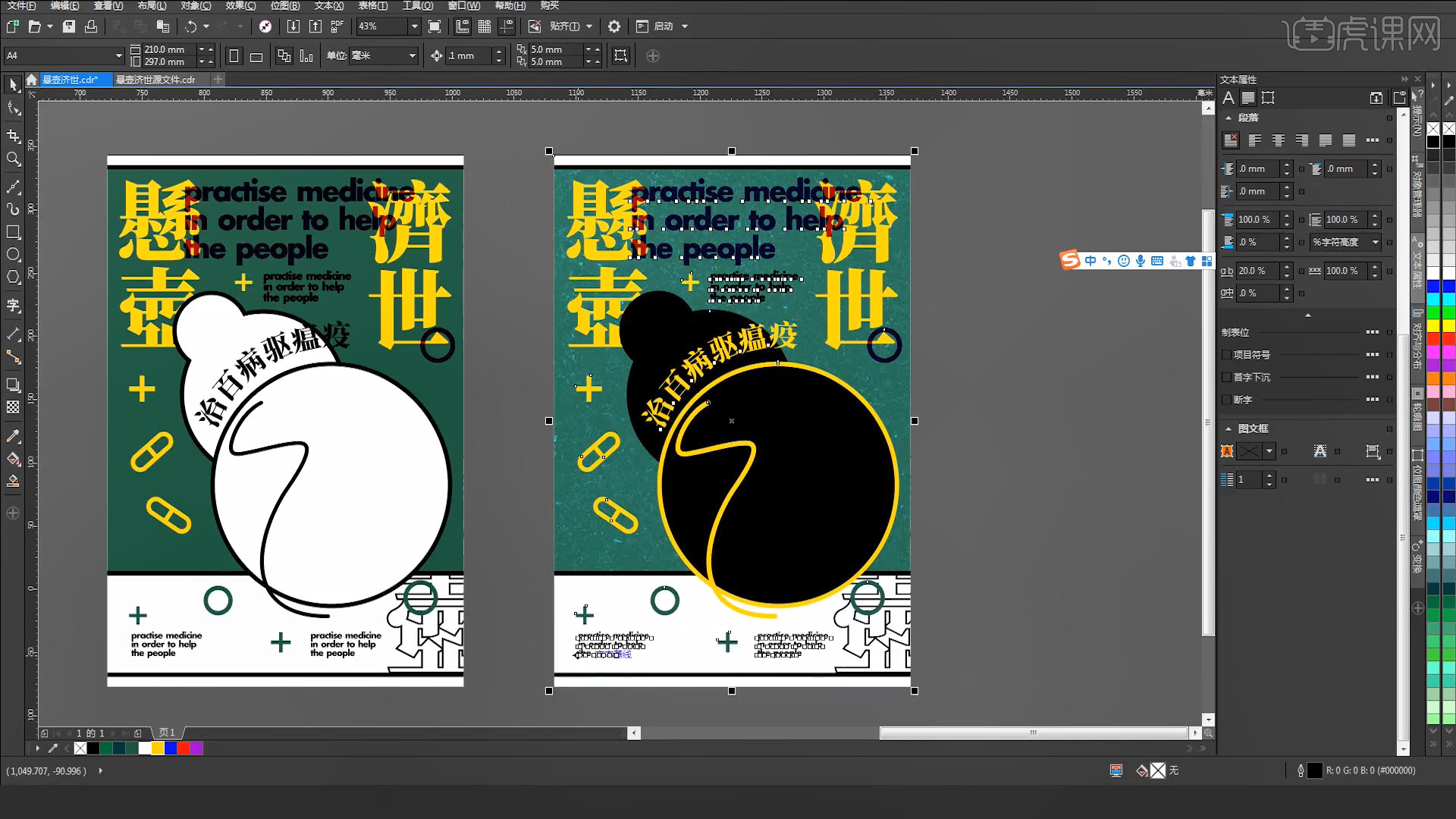Click the Publish to PDF icon
Viewport: 1456px width, 819px height.
click(337, 26)
